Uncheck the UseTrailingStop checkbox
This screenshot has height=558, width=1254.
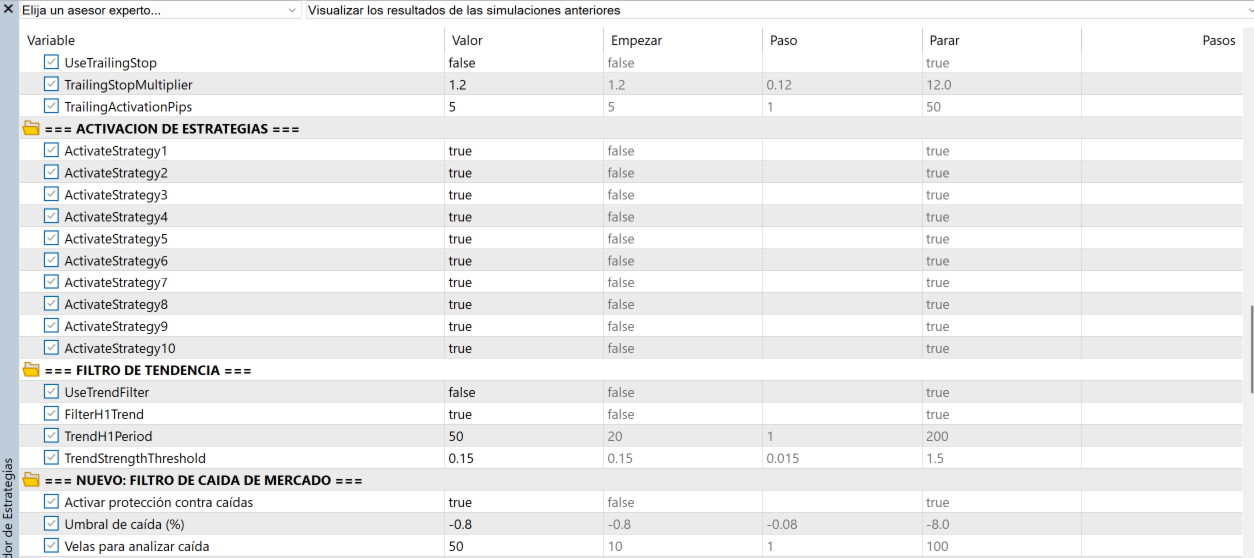click(x=52, y=63)
